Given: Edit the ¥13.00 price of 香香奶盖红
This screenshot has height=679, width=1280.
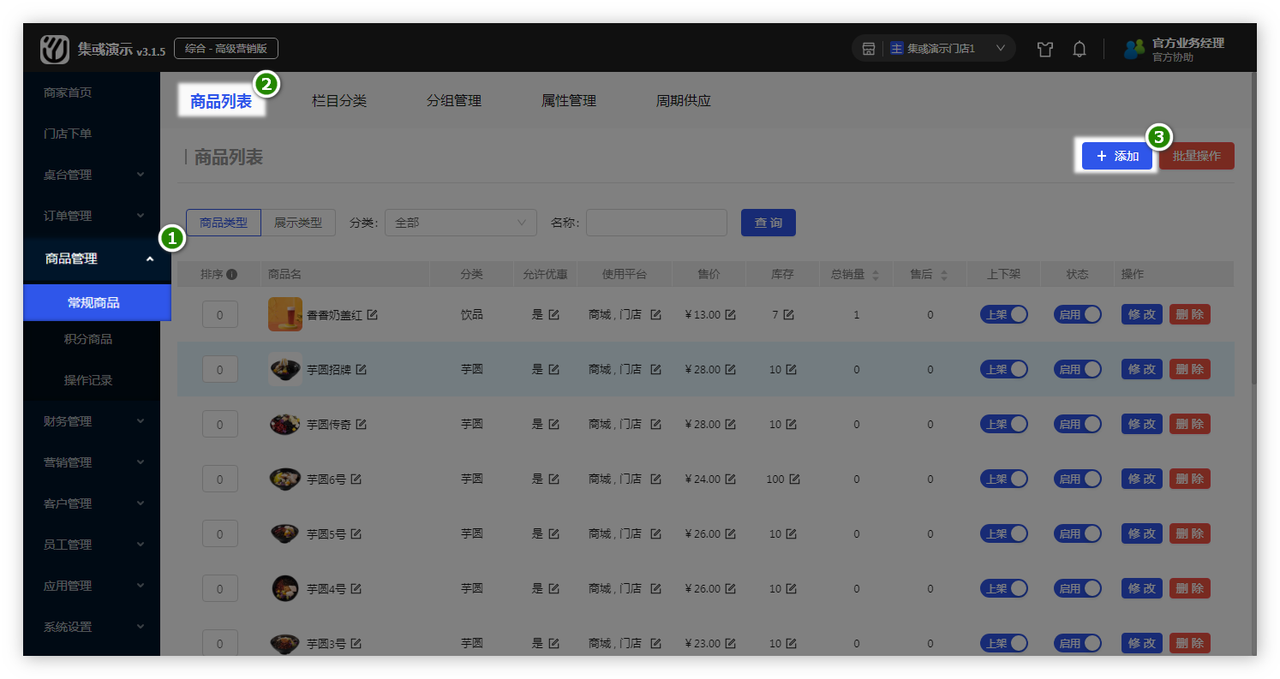Looking at the screenshot, I should click(x=730, y=315).
